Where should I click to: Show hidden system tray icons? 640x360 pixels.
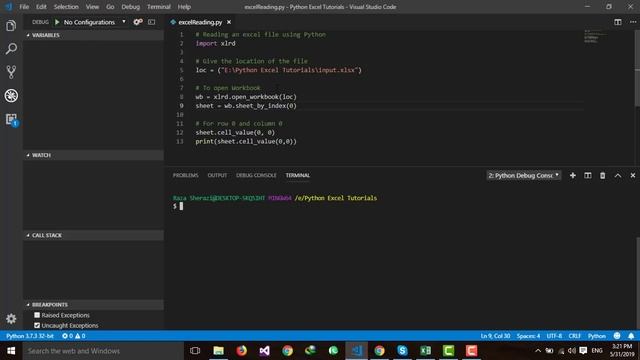coord(538,351)
